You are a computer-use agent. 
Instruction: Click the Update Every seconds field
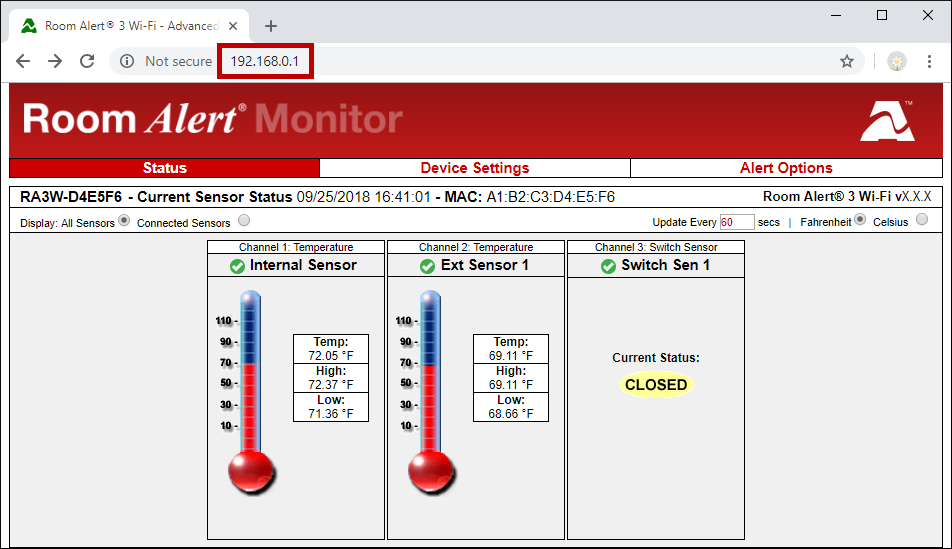pos(737,222)
